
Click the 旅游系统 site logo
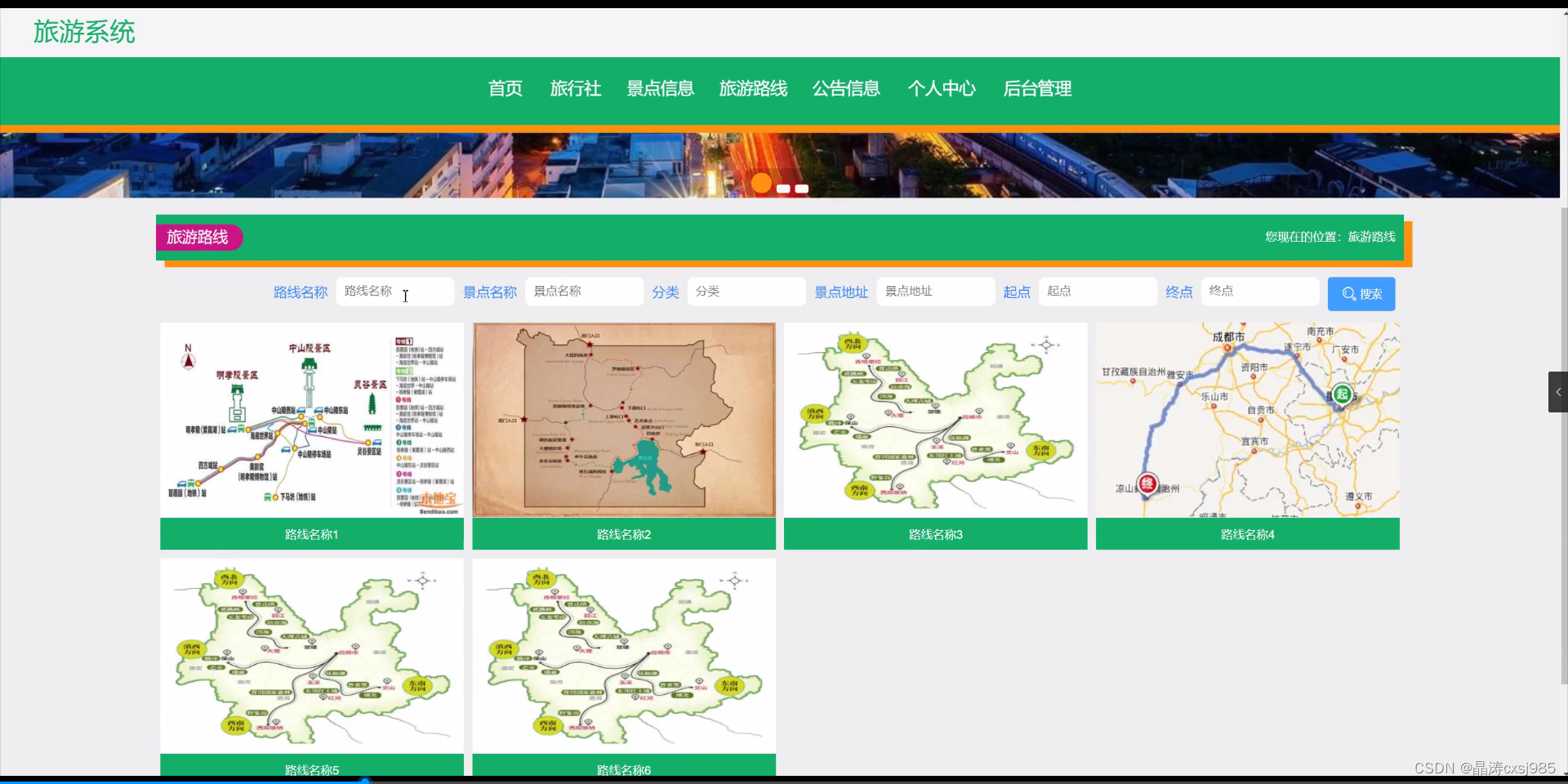coord(84,32)
